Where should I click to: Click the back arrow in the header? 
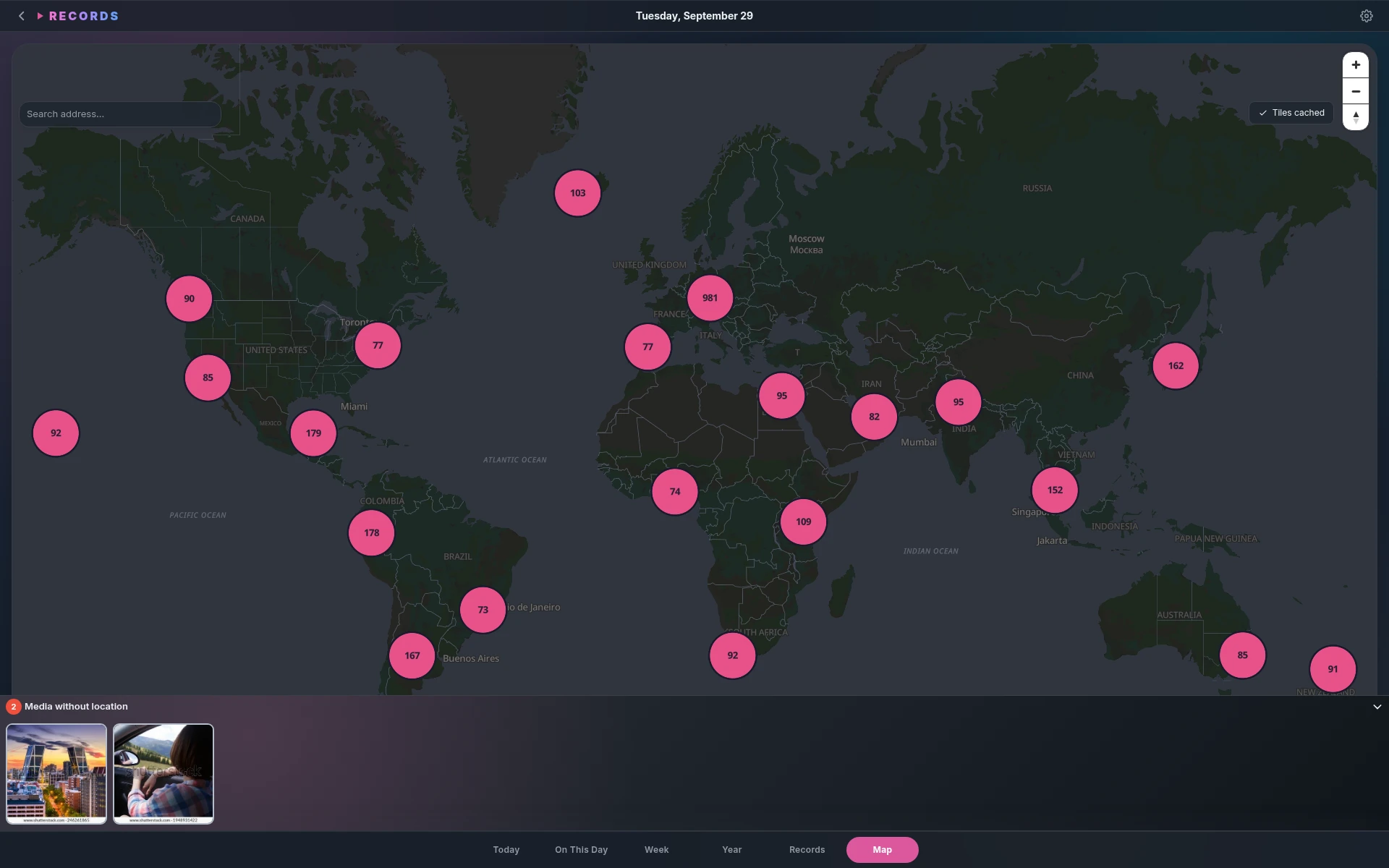22,16
